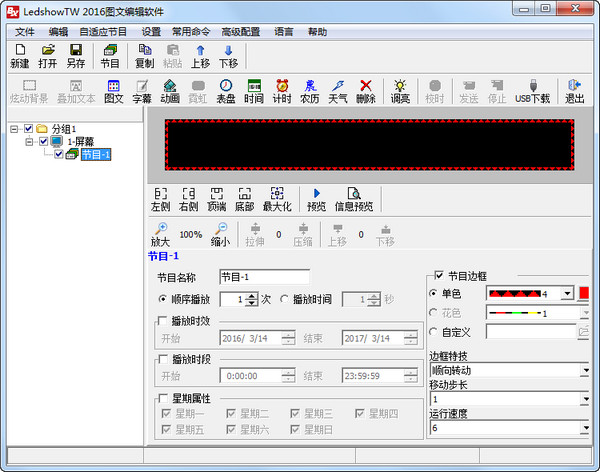Enable the 播放时效 checkbox
The height and width of the screenshot is (472, 600).
[x=162, y=320]
